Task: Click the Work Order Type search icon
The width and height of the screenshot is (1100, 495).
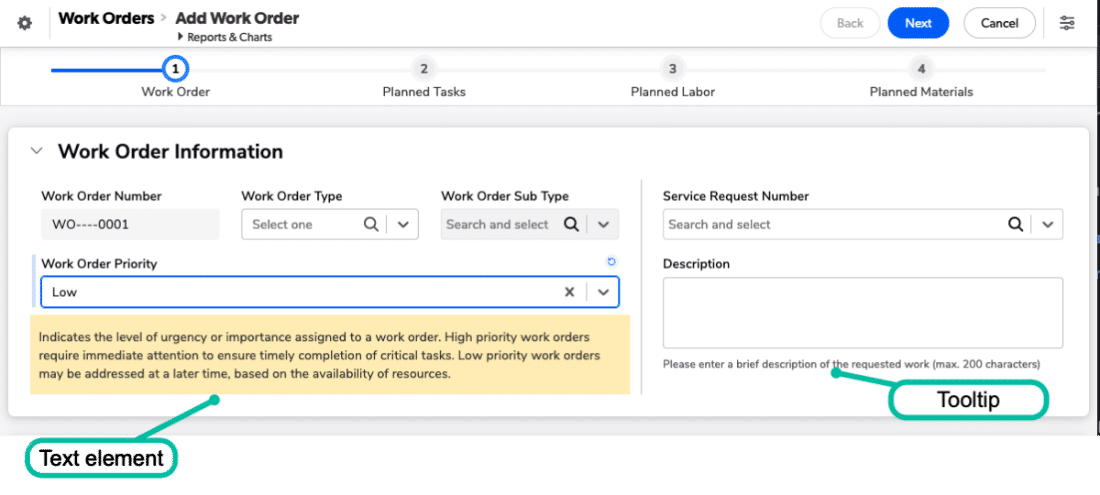Action: [x=371, y=225]
